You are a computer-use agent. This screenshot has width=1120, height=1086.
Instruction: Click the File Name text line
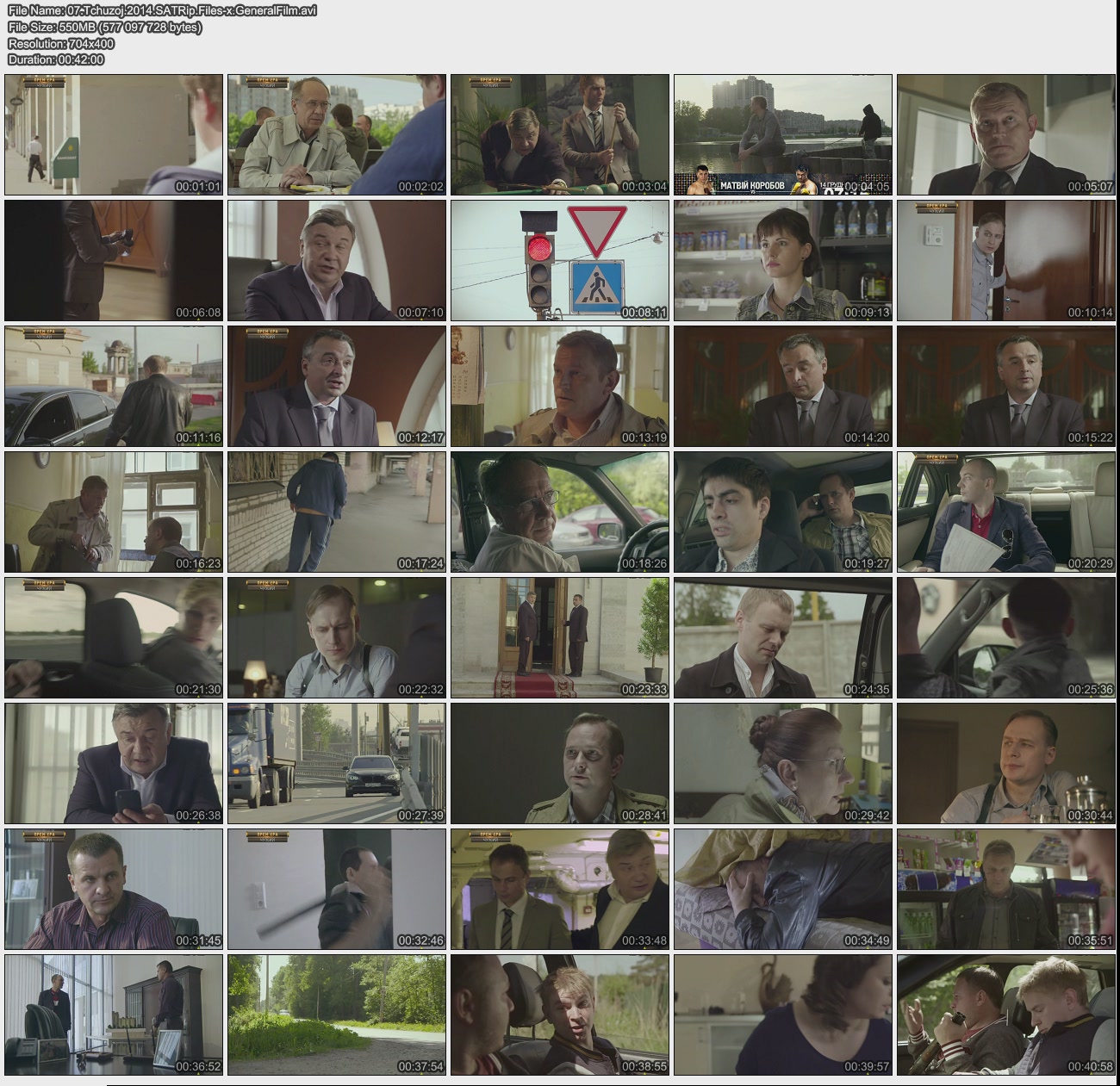(x=163, y=10)
